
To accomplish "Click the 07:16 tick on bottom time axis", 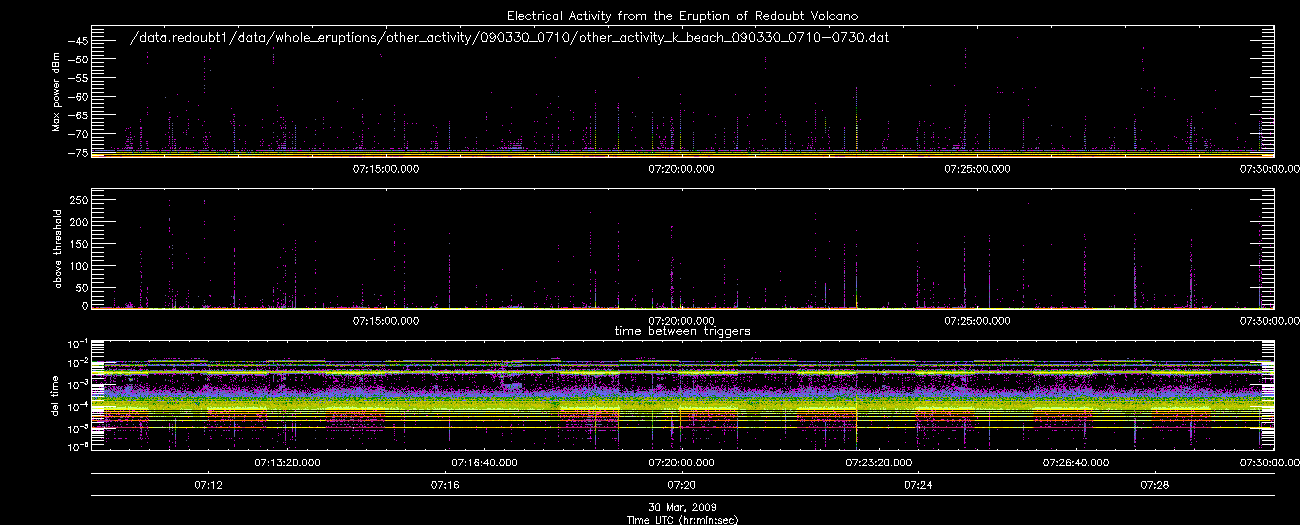I will (445, 485).
